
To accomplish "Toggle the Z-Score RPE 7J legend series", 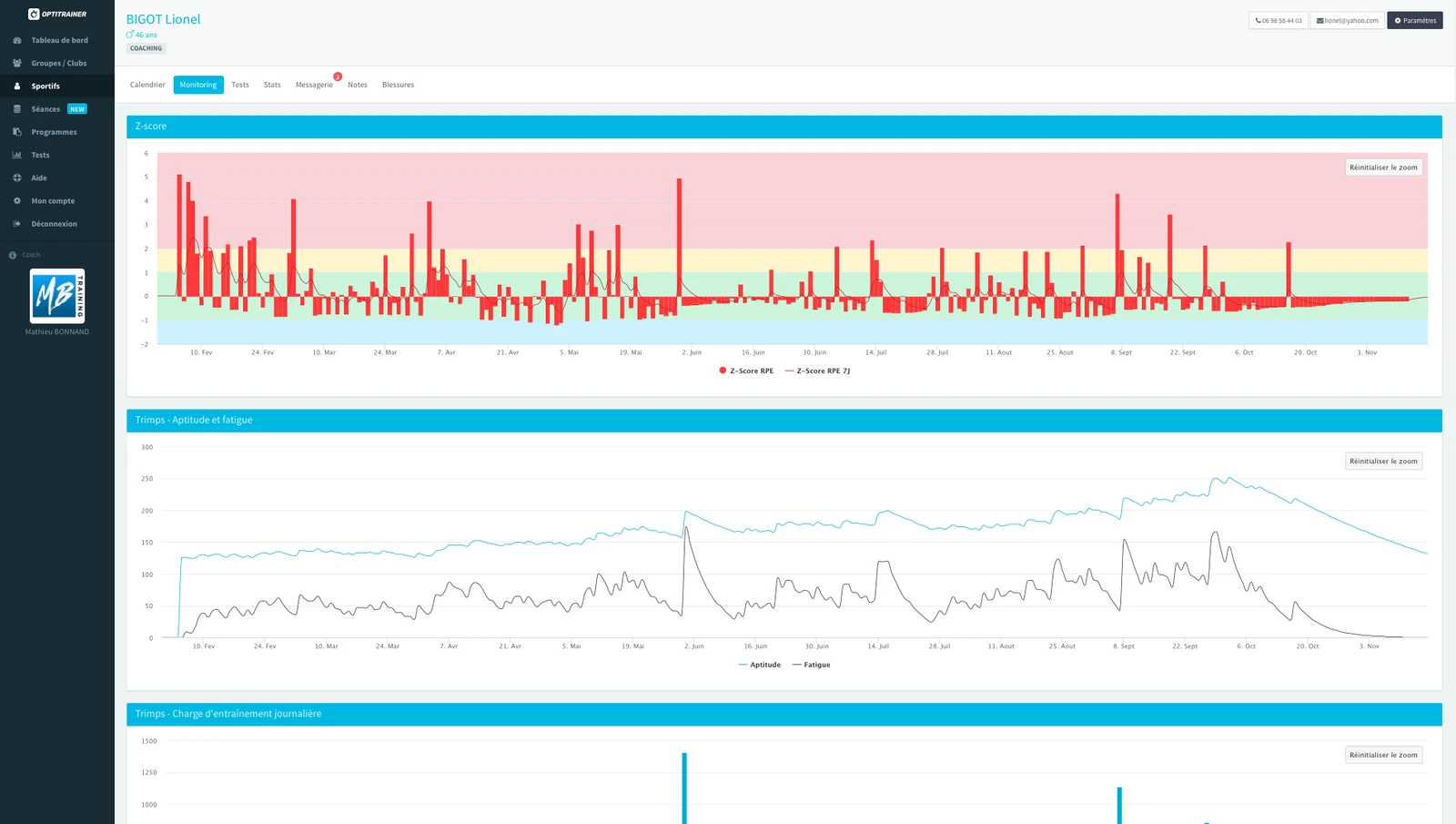I will [x=817, y=371].
